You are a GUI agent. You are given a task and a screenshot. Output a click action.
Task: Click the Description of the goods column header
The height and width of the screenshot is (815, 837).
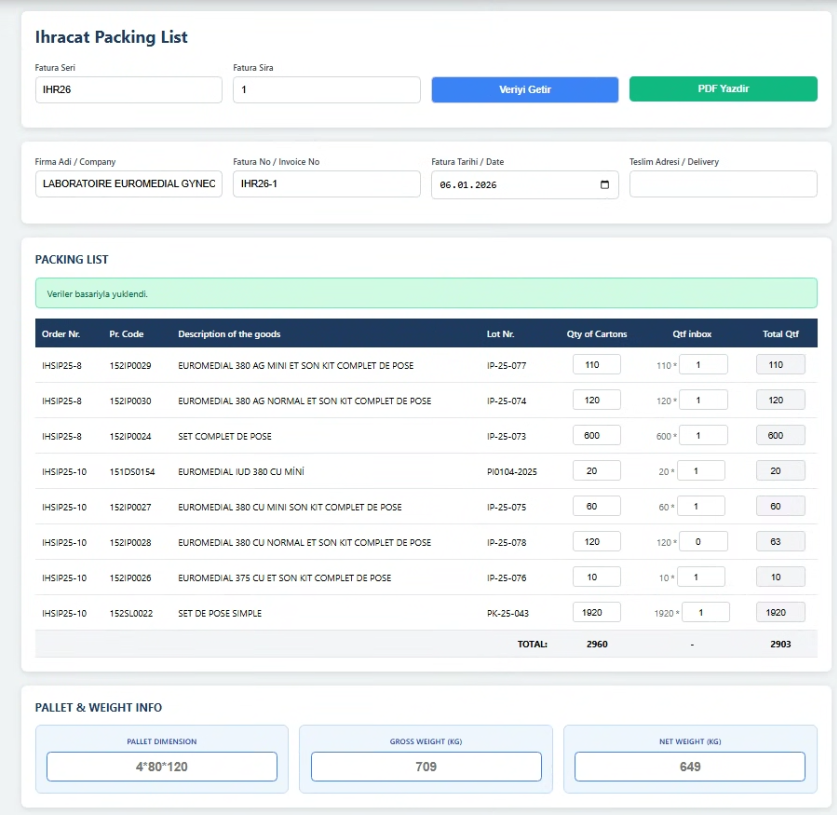click(229, 334)
